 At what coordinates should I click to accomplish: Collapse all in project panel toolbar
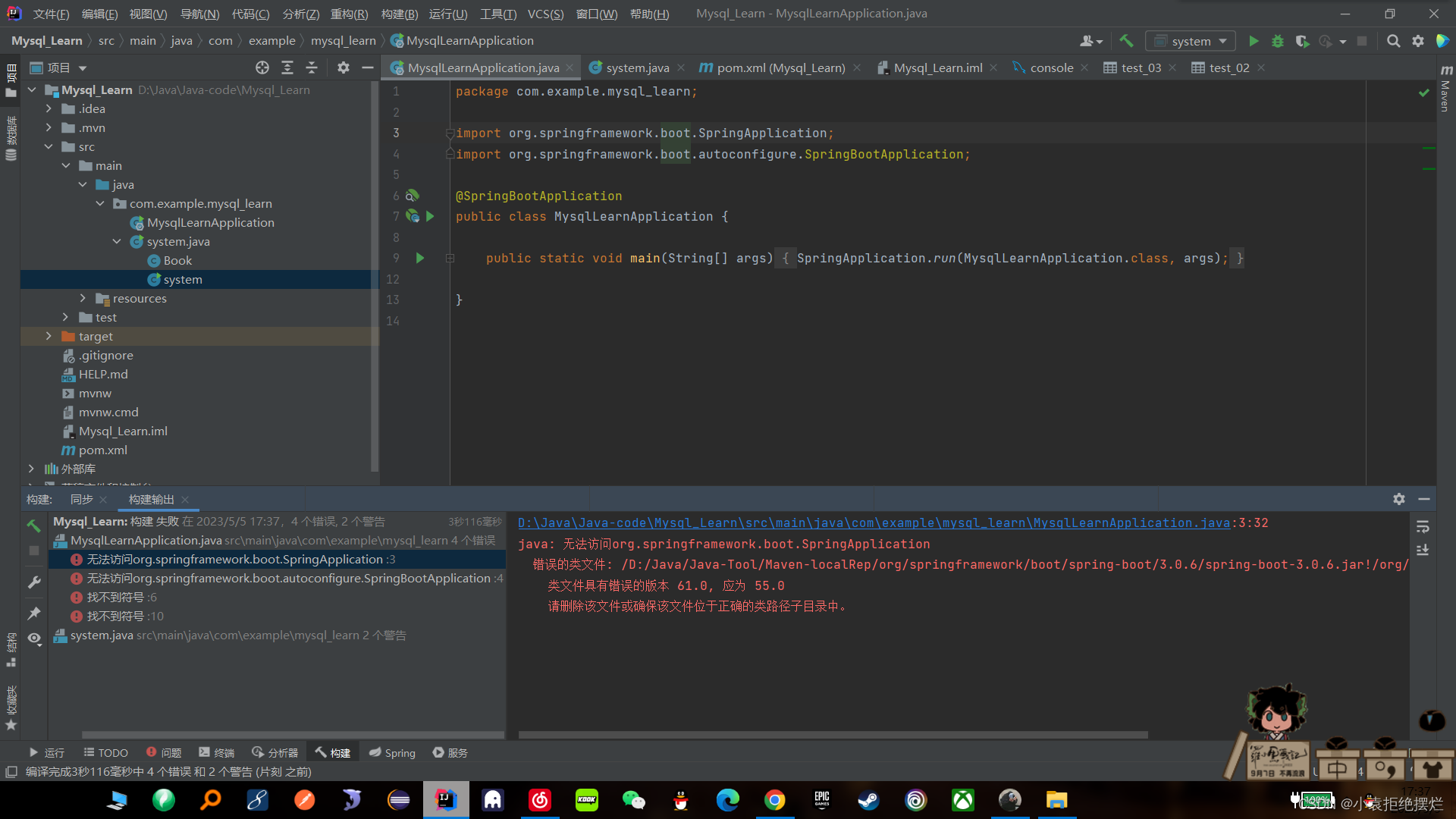pyautogui.click(x=312, y=67)
